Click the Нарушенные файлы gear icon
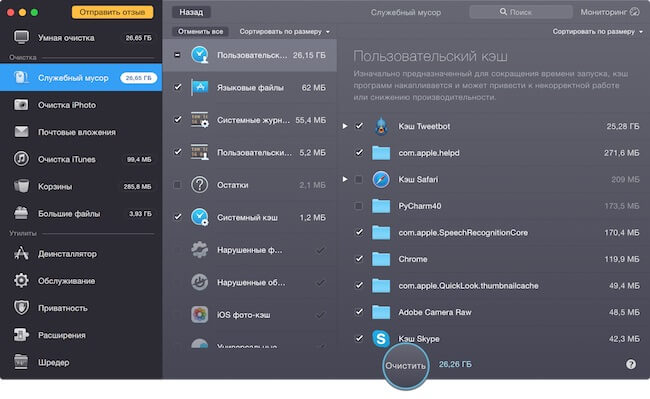 click(199, 249)
